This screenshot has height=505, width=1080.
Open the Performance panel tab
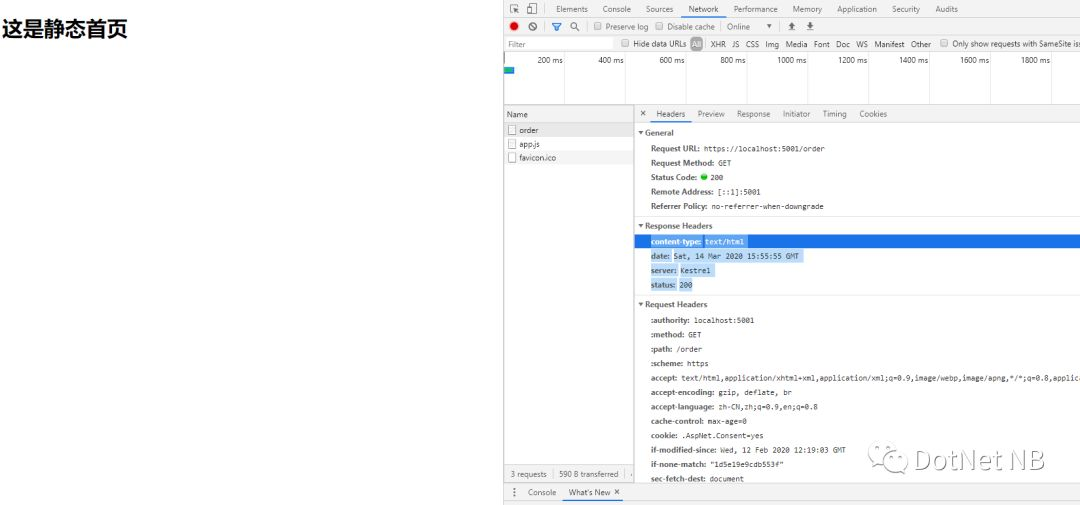[755, 9]
